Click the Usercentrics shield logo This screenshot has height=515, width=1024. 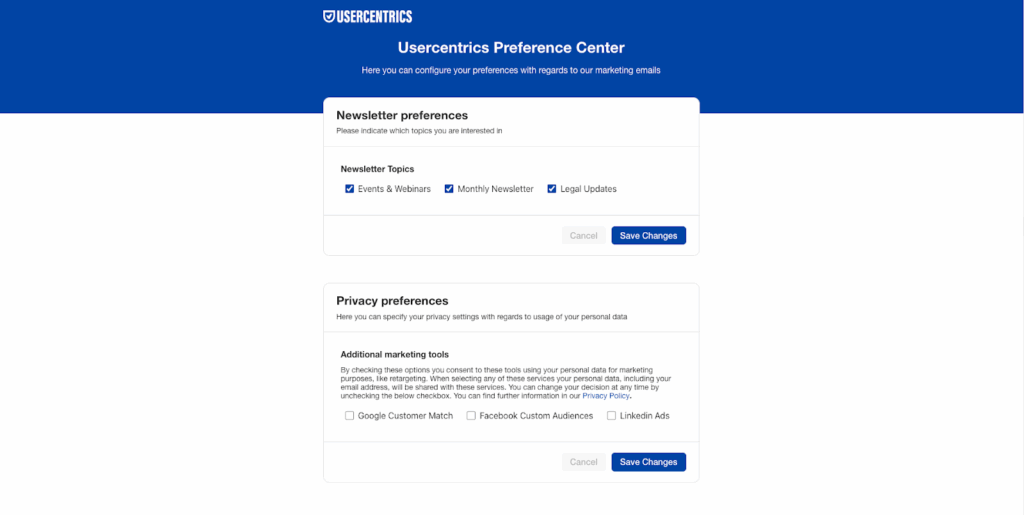(329, 16)
